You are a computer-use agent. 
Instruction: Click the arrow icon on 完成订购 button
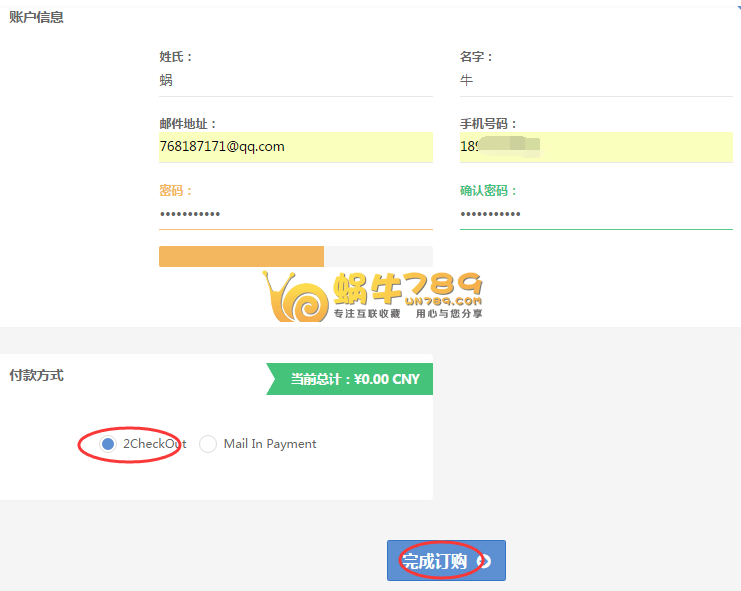[486, 561]
